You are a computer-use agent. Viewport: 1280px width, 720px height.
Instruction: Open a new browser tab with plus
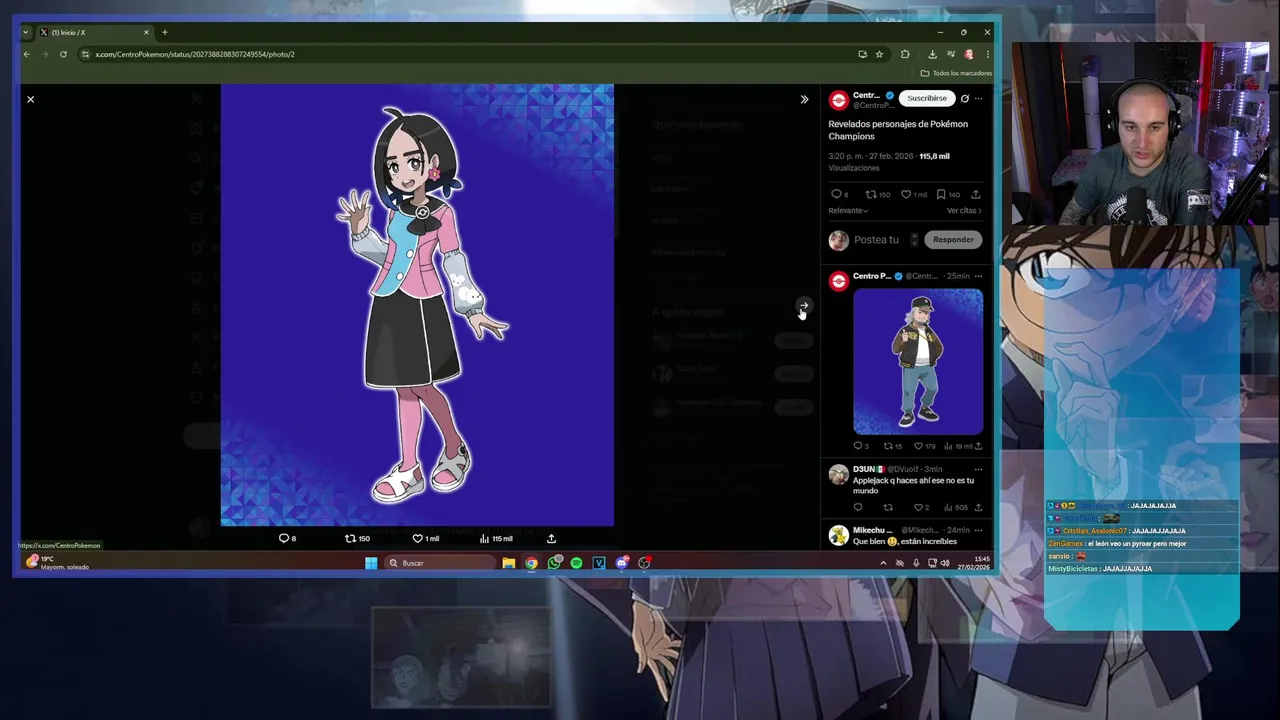(165, 32)
